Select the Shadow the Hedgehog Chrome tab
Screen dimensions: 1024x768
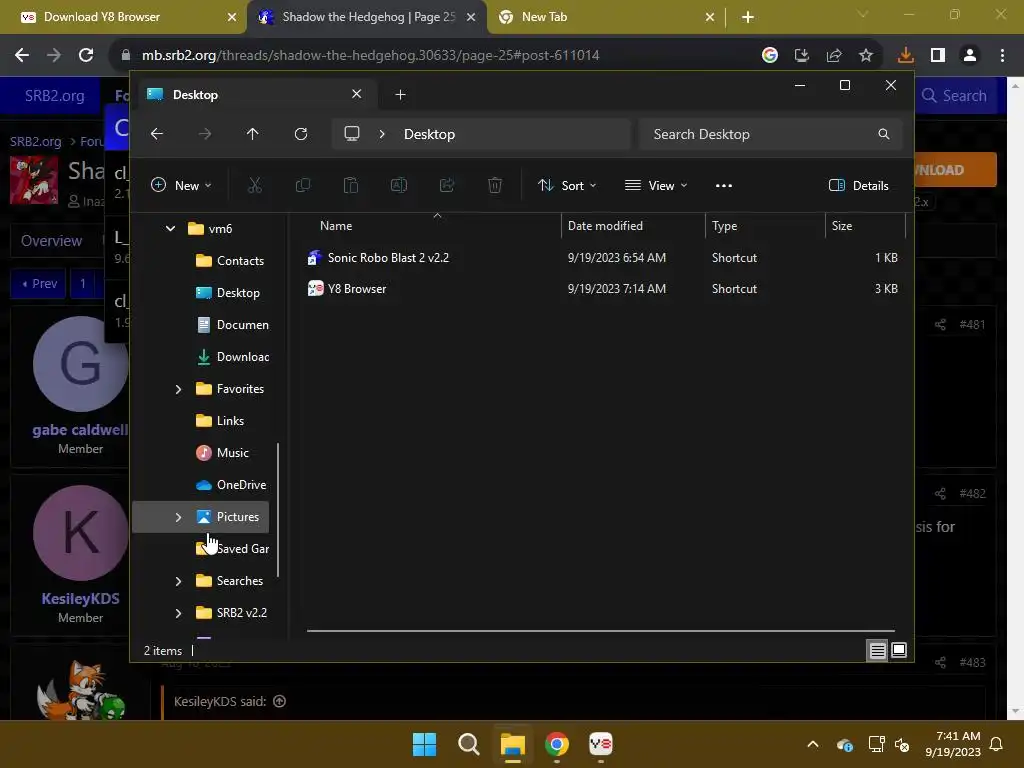coord(367,17)
